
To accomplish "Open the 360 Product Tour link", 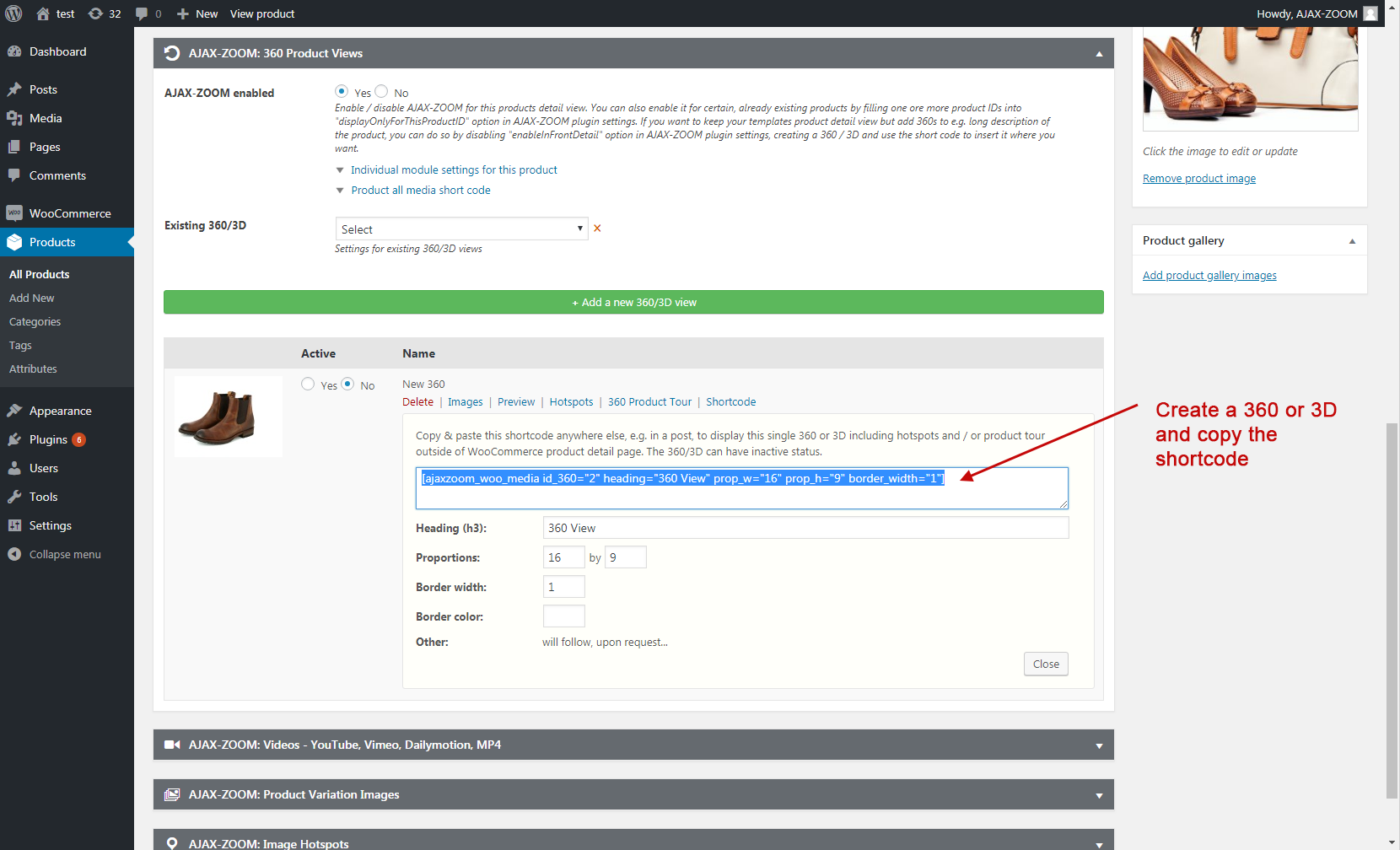I will [x=649, y=402].
